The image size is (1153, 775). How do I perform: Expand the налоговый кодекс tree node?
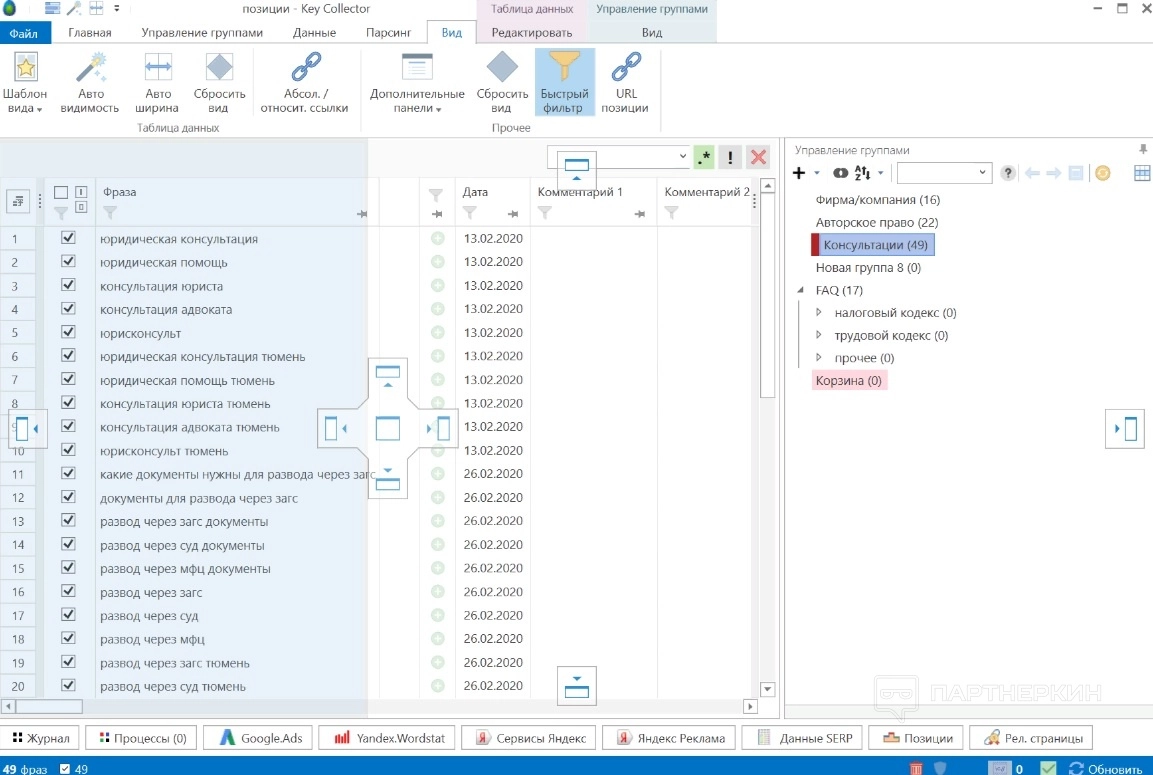pyautogui.click(x=820, y=313)
